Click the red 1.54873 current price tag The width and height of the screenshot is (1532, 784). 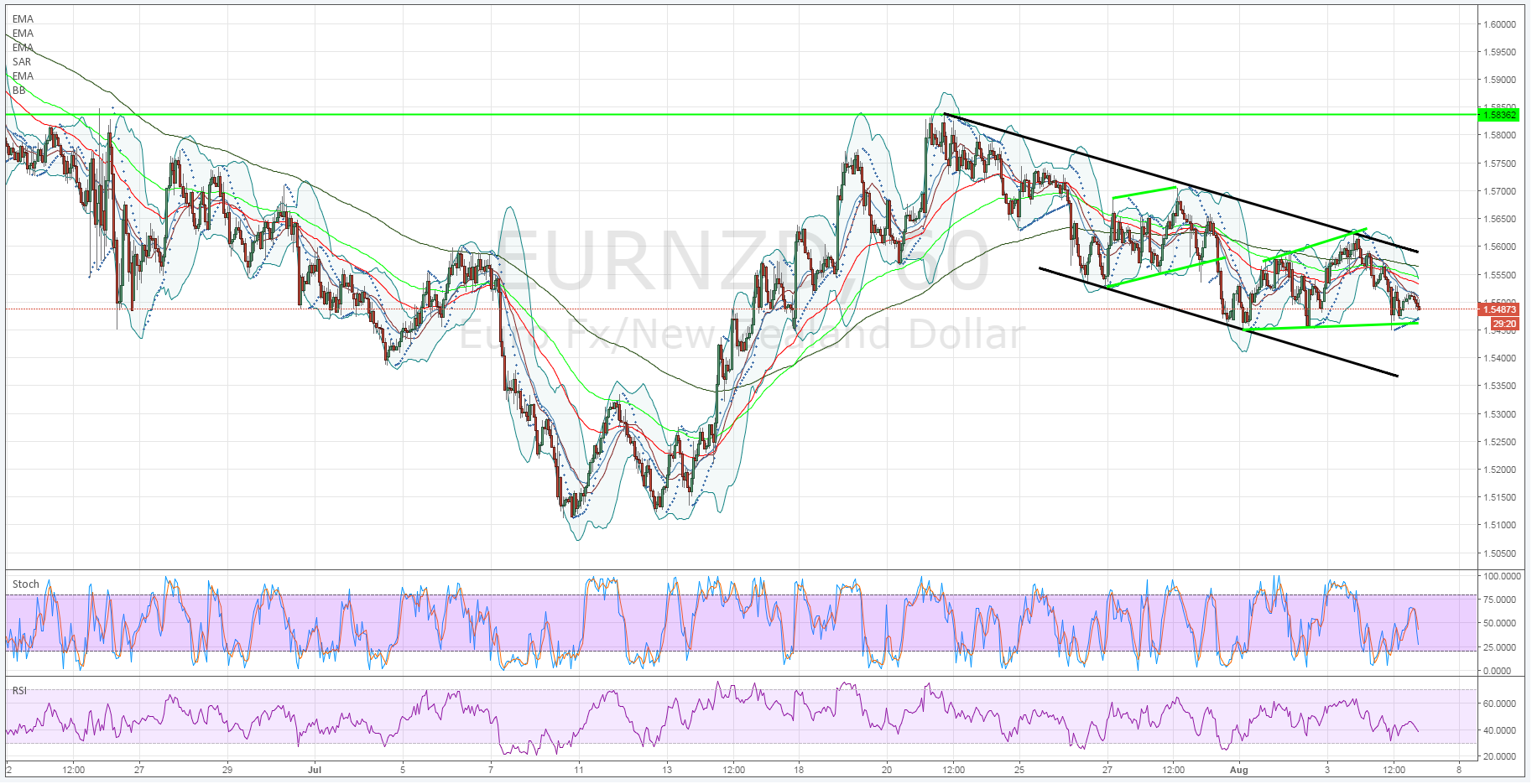(1499, 309)
